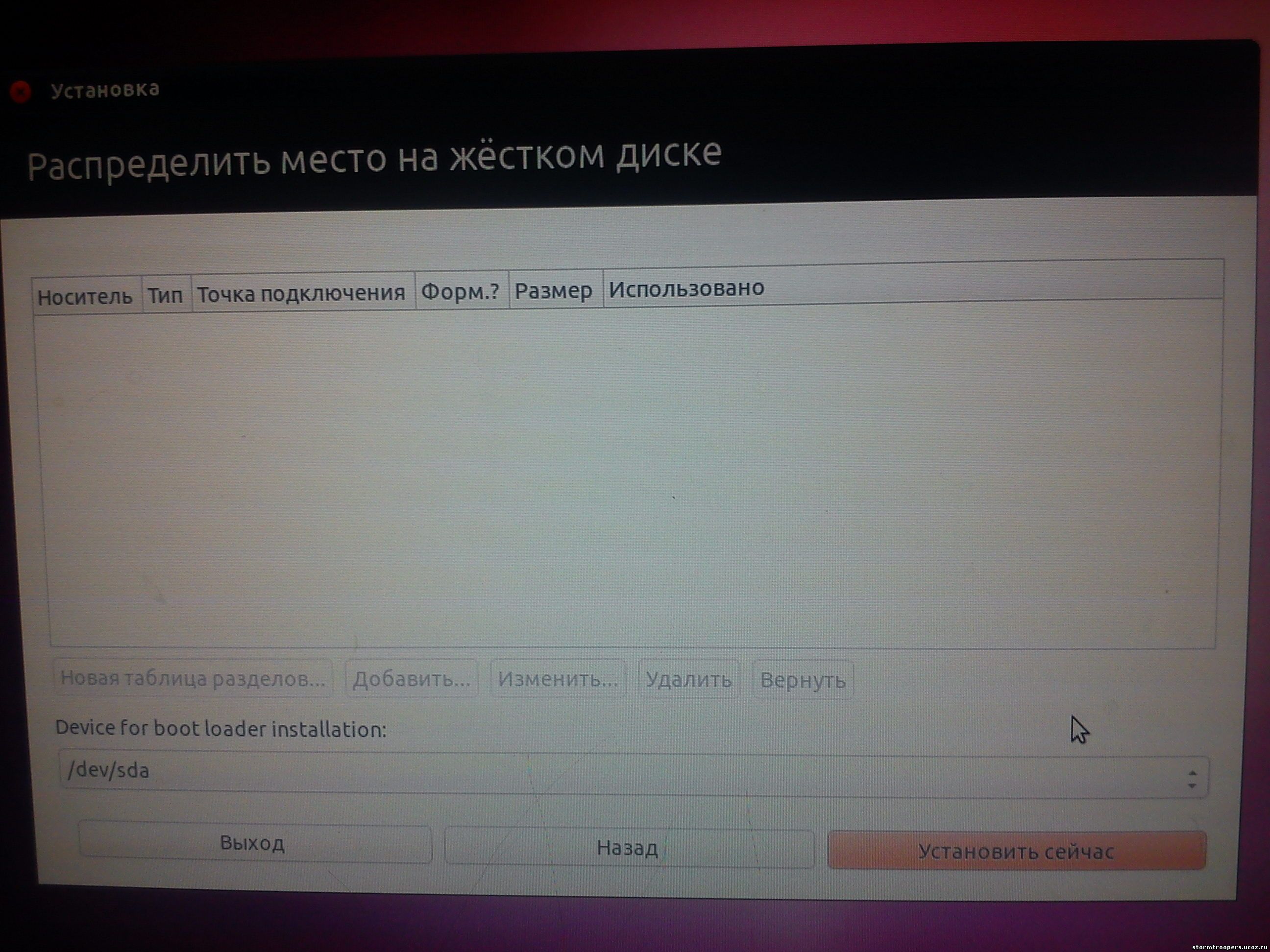The image size is (1270, 952).
Task: Click the Удалить button
Action: pos(689,680)
